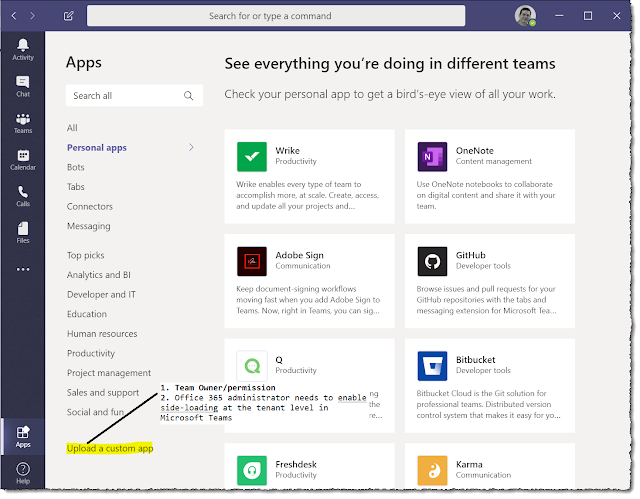Click the OneNote app icon
The width and height of the screenshot is (640, 499).
pyautogui.click(x=432, y=157)
